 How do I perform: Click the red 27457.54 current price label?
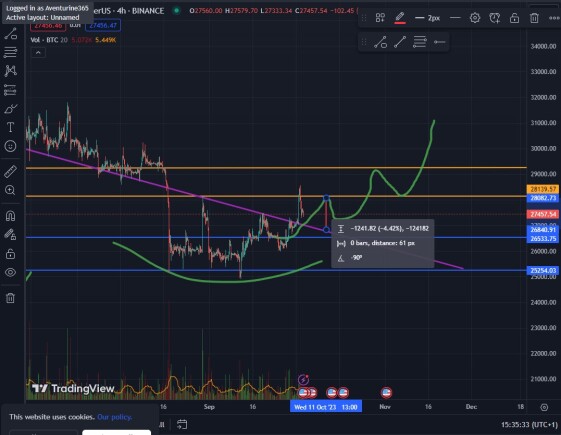pyautogui.click(x=543, y=214)
